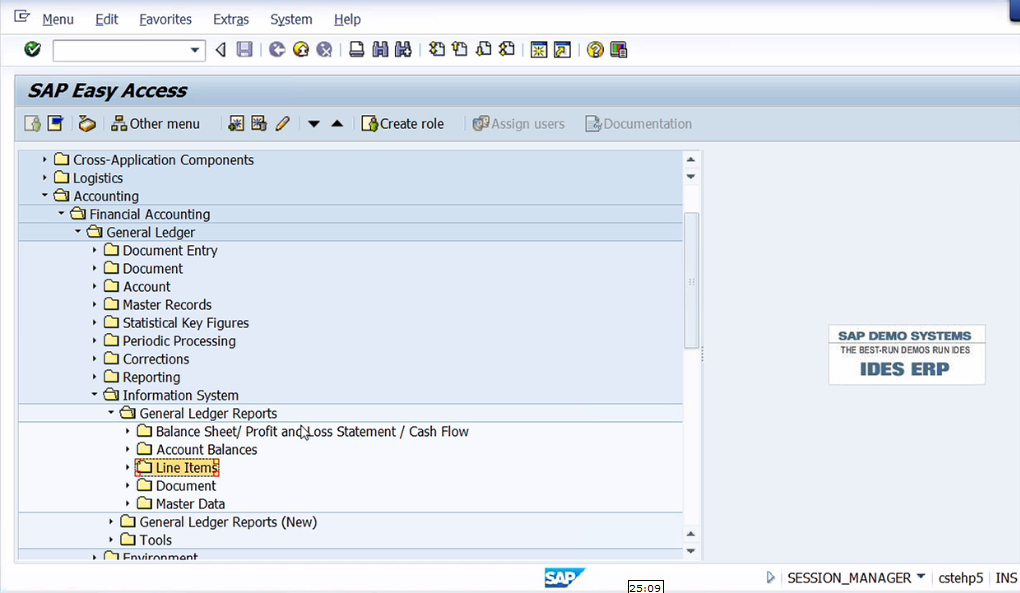The width and height of the screenshot is (1020, 593).
Task: Open the Menu menu
Action: (58, 20)
